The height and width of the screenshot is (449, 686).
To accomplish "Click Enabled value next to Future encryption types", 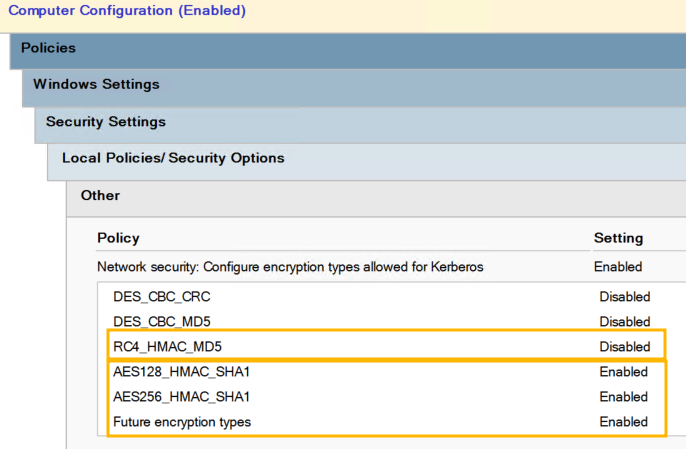I will pyautogui.click(x=623, y=422).
